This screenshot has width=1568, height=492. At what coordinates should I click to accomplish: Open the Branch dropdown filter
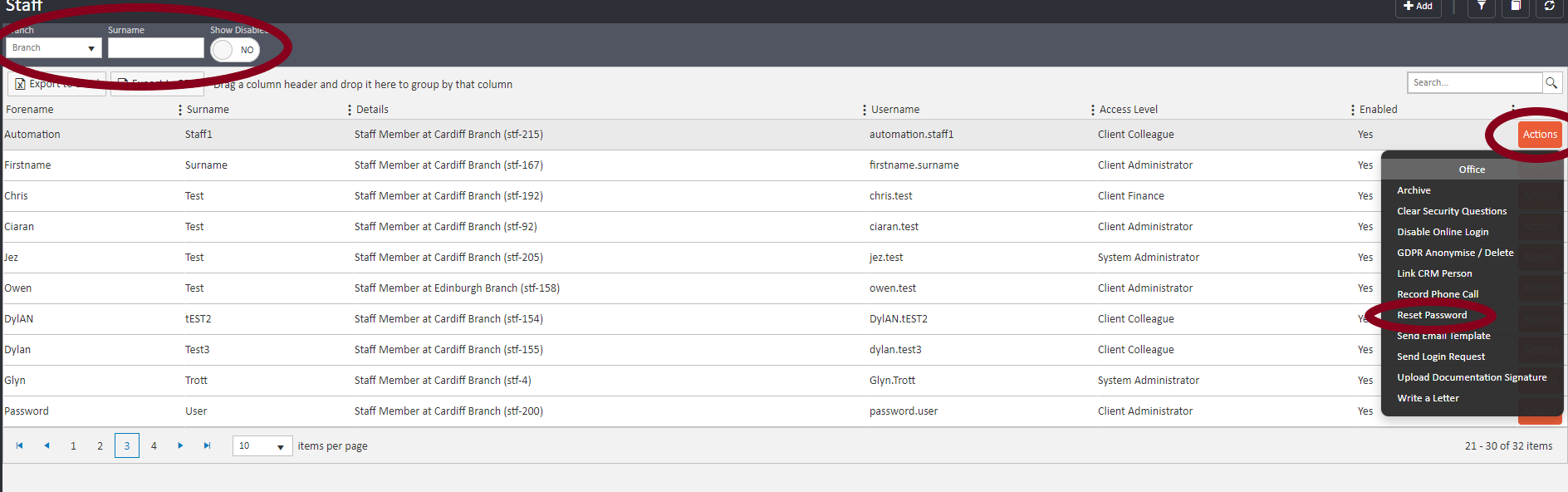coord(53,48)
